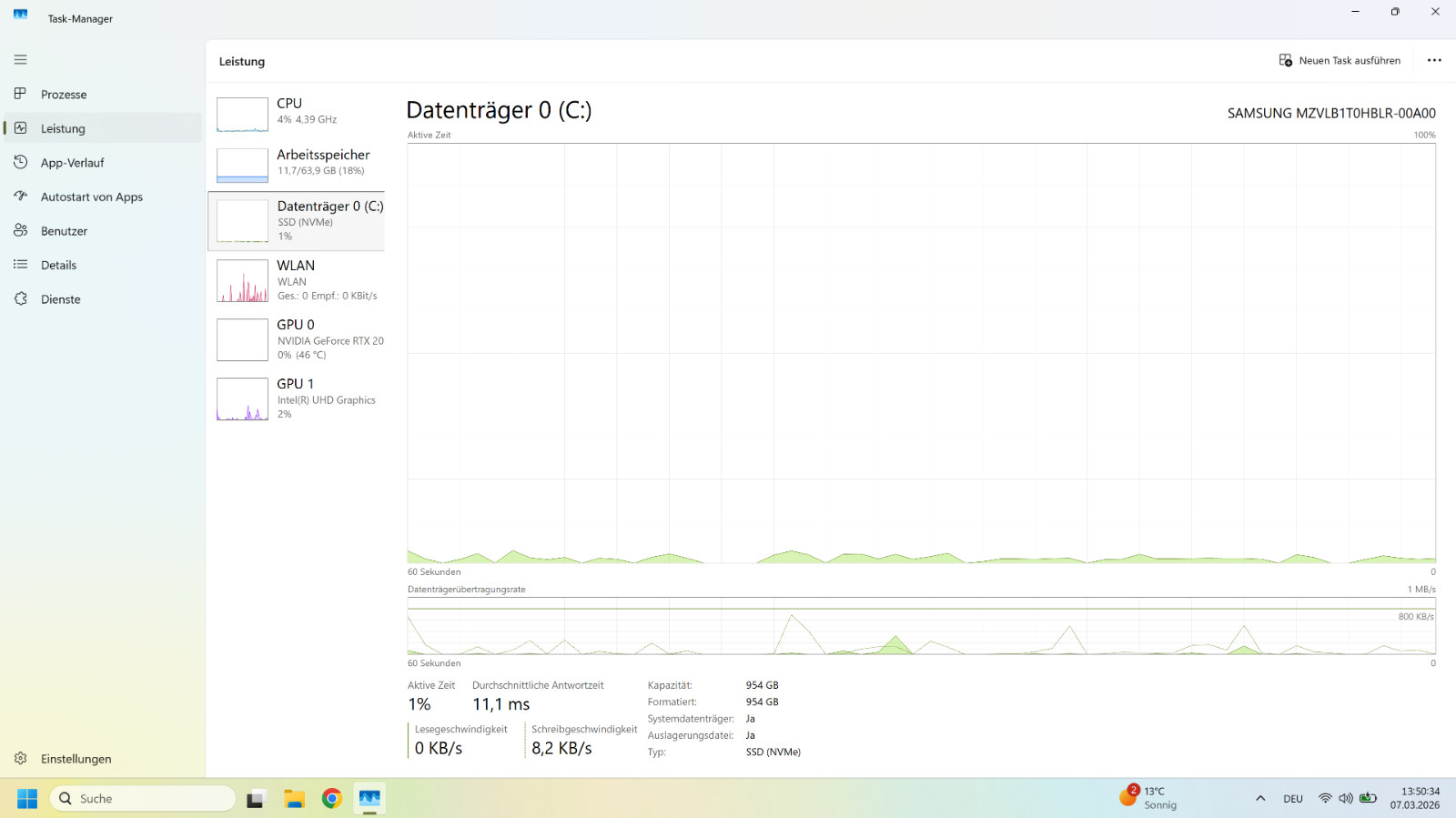This screenshot has width=1456, height=818.
Task: Toggle the hamburger navigation menu
Action: 20,60
